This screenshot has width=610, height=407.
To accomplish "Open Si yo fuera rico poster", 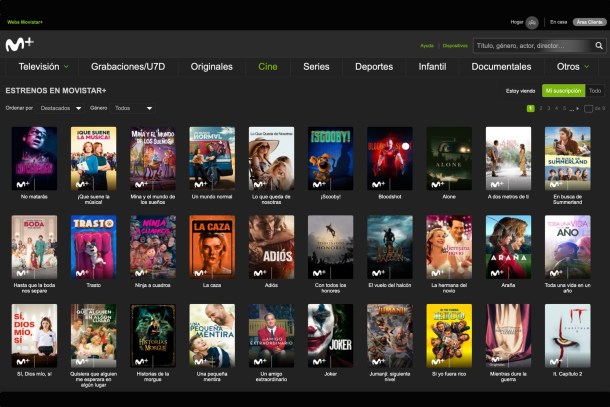I will tap(449, 336).
